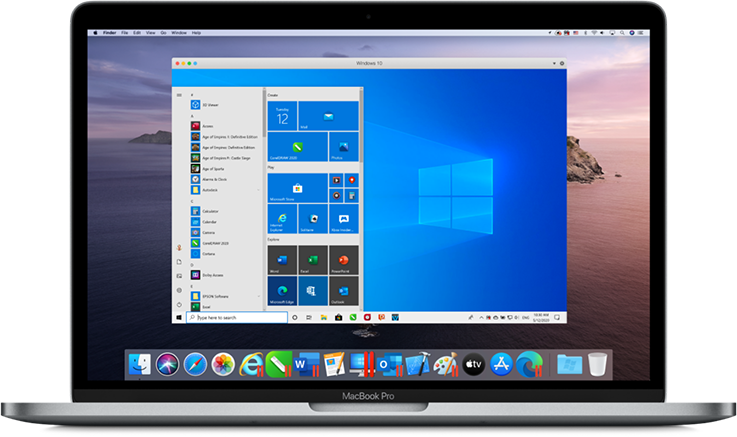Open Photos app in the dock
Image resolution: width=737 pixels, height=437 pixels.
[x=223, y=365]
